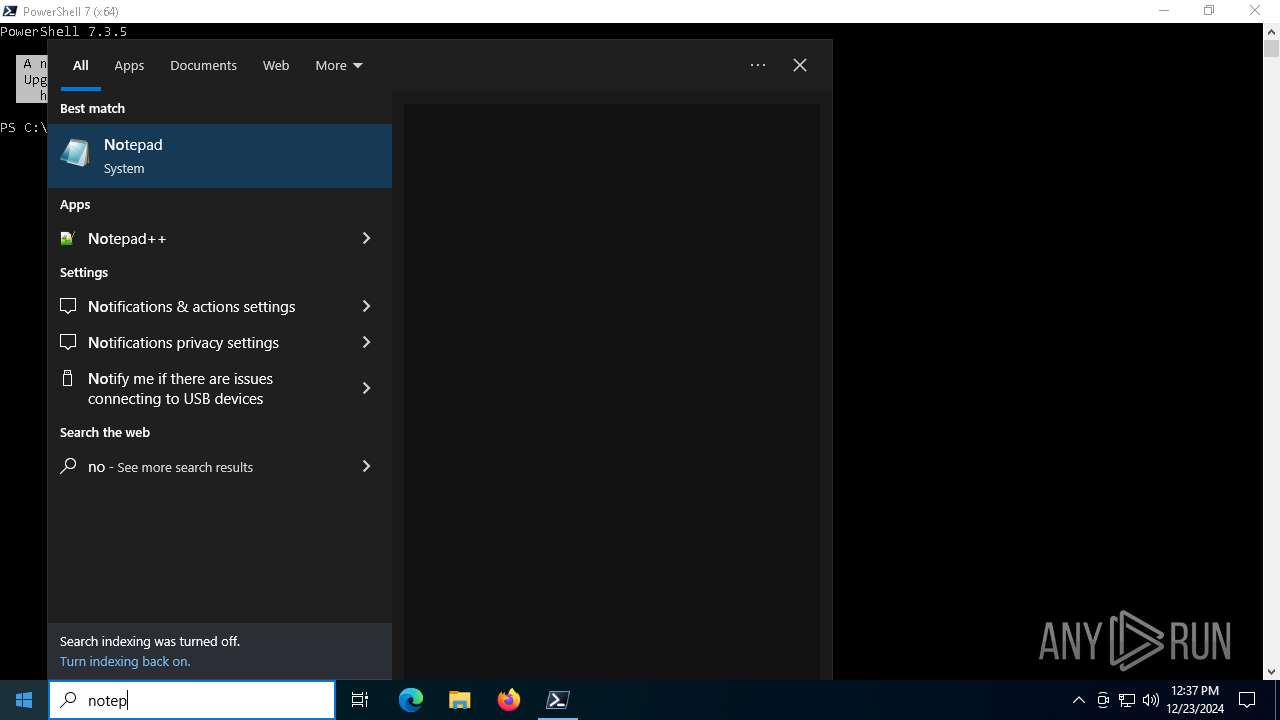
Task: Switch to PowerShell taskbar icon
Action: 558,700
